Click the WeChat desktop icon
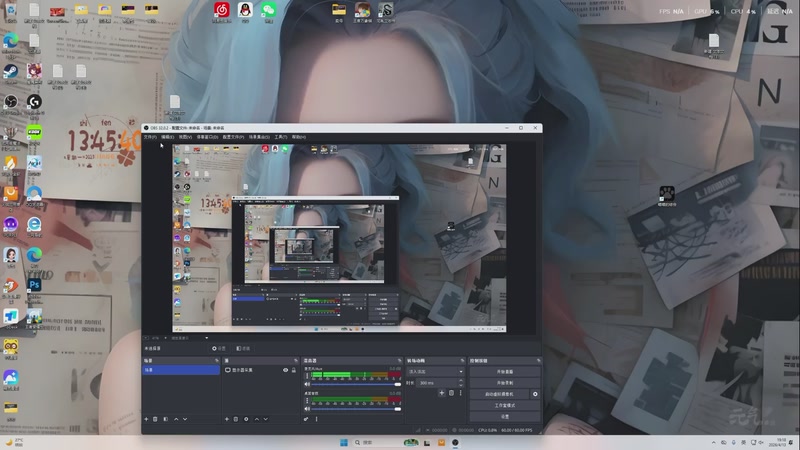800x450 pixels. [x=268, y=12]
